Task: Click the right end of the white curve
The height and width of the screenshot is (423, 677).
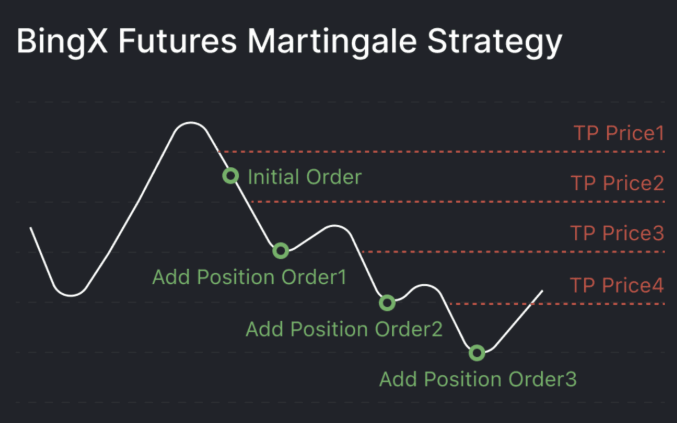Action: (541, 292)
